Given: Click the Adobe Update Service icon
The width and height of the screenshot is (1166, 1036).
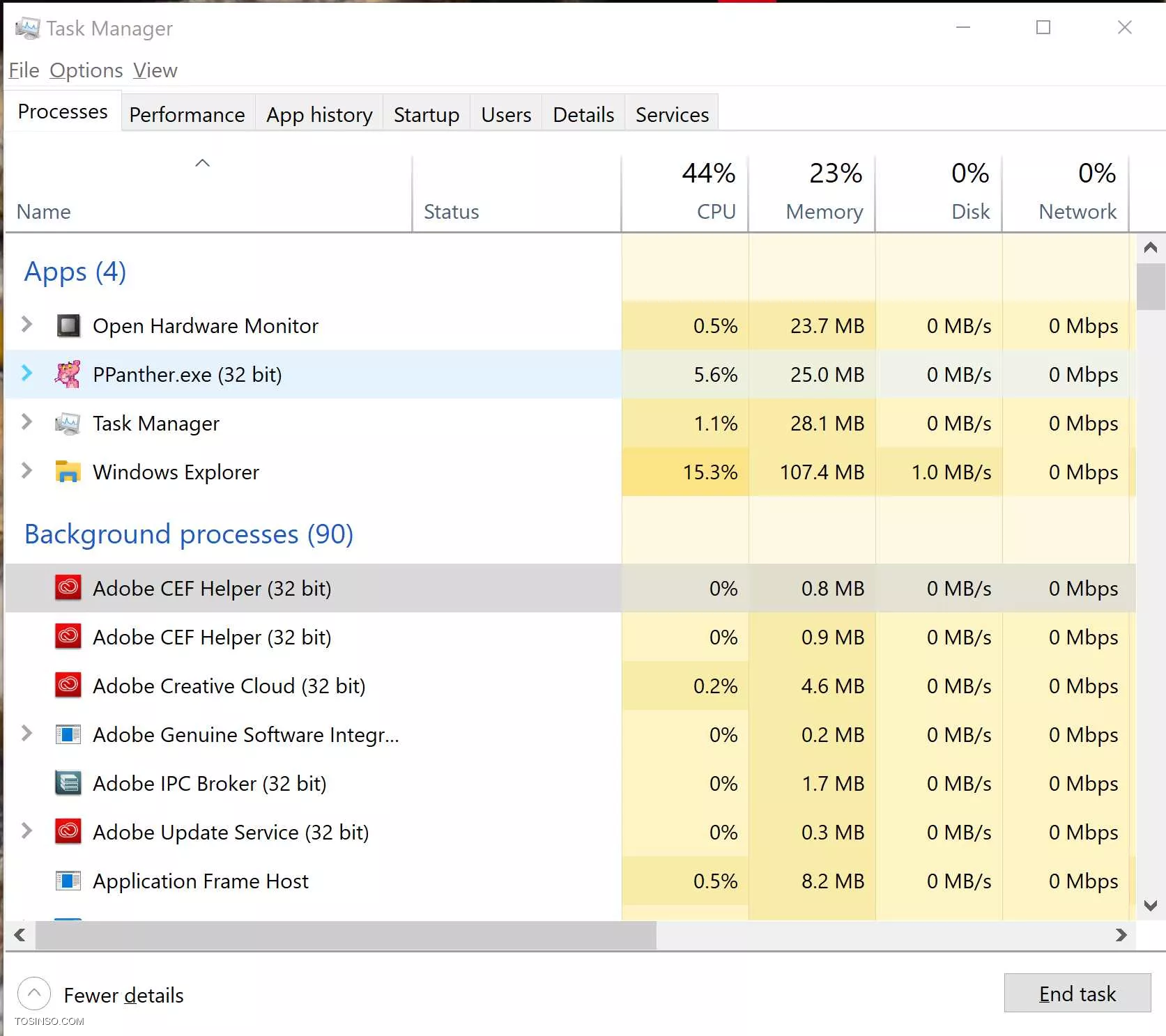Looking at the screenshot, I should (68, 832).
